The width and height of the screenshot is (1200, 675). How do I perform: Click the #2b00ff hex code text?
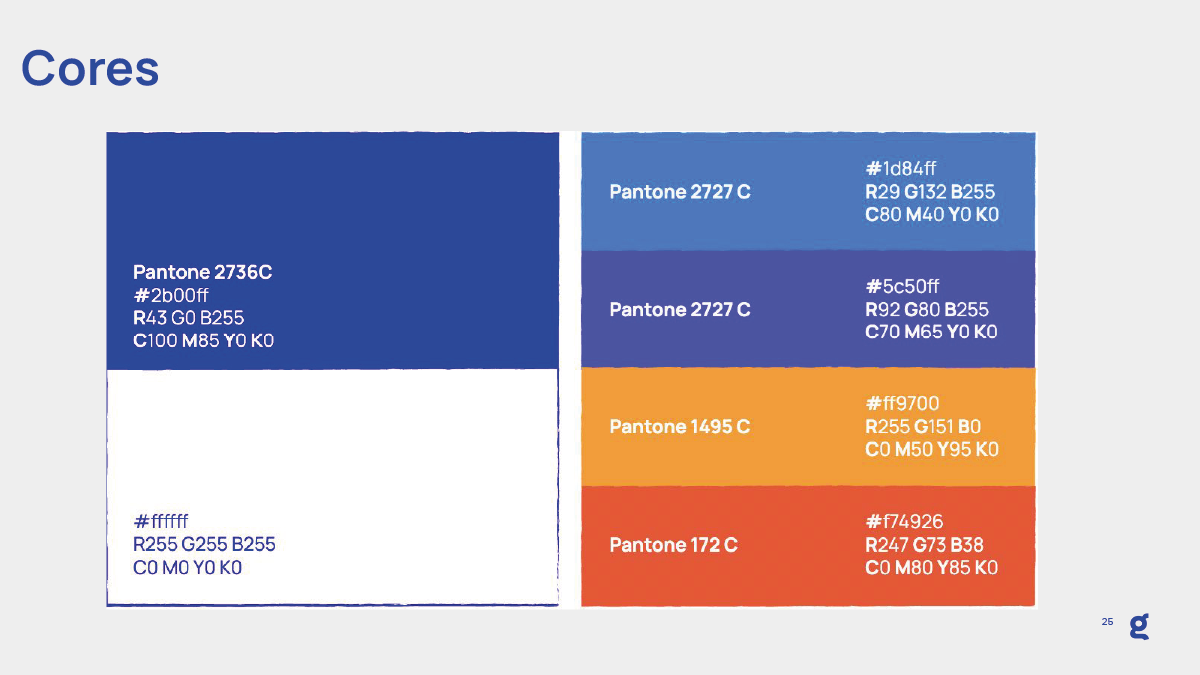tap(171, 295)
